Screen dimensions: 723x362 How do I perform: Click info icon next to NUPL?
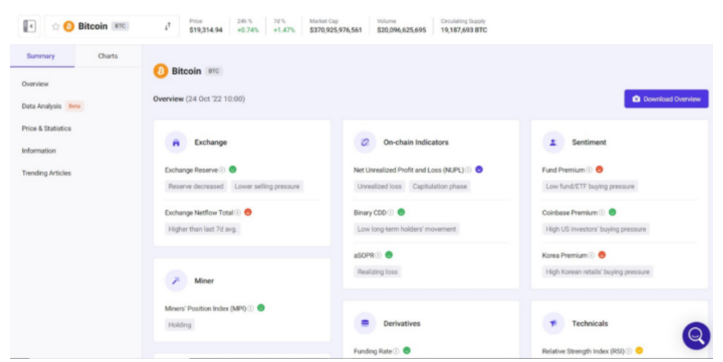(x=468, y=170)
